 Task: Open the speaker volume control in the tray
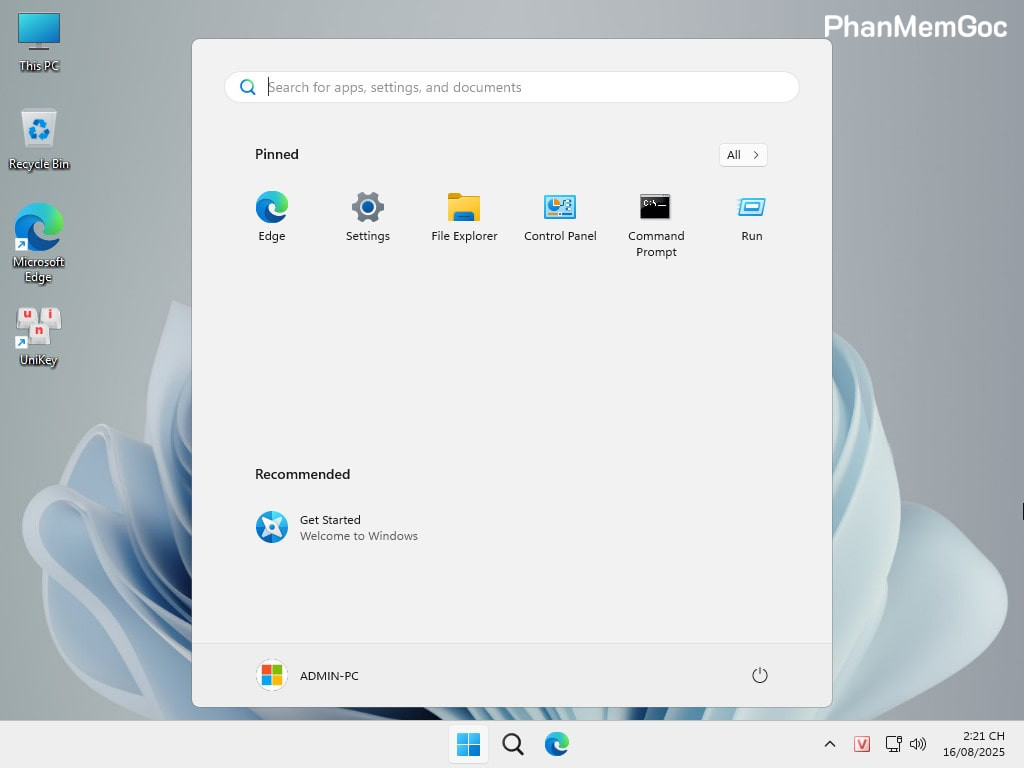918,744
